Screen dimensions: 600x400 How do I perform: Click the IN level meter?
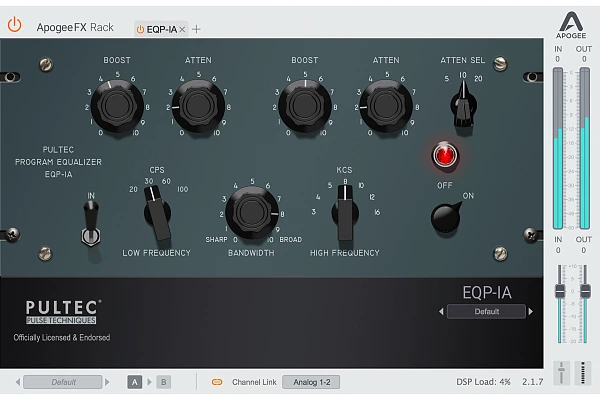[558, 148]
